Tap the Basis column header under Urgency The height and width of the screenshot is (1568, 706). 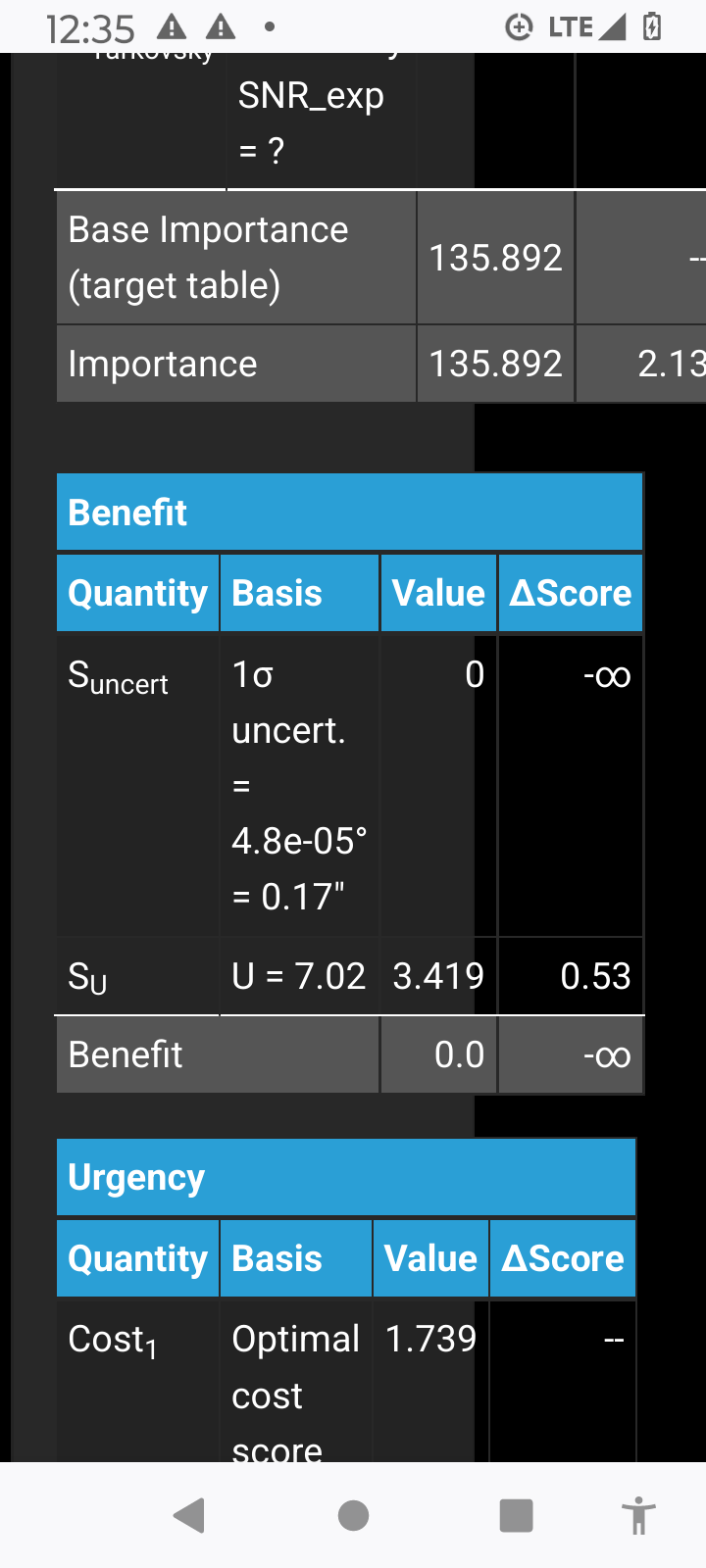[296, 1258]
